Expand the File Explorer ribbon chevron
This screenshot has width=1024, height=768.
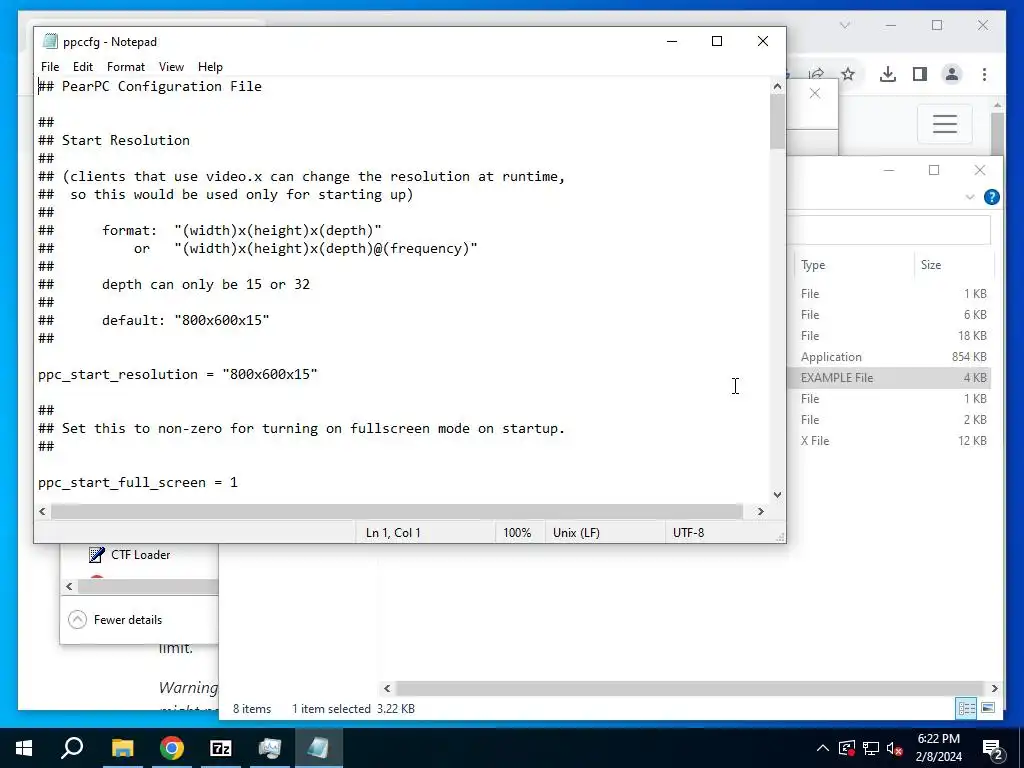pyautogui.click(x=970, y=197)
